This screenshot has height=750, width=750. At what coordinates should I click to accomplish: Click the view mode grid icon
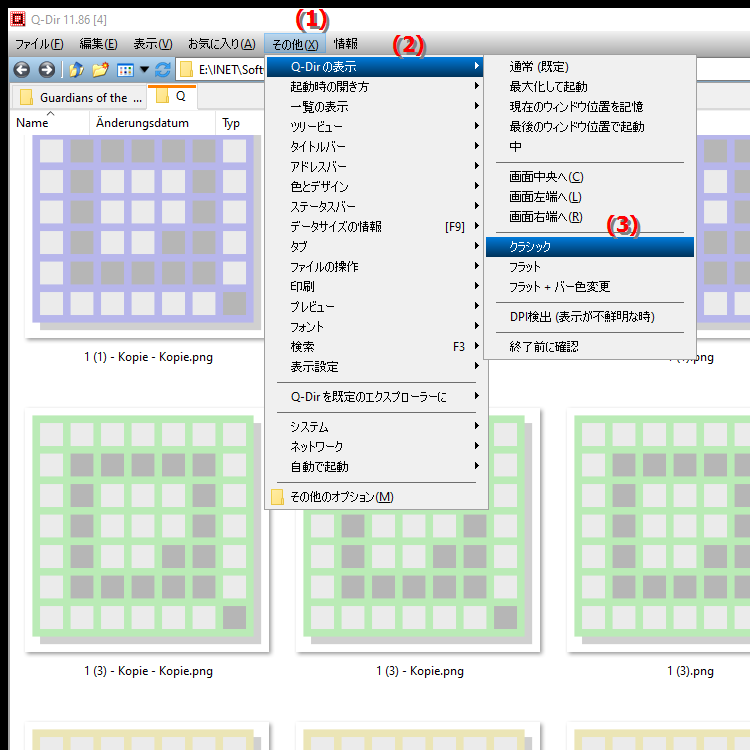tap(125, 70)
